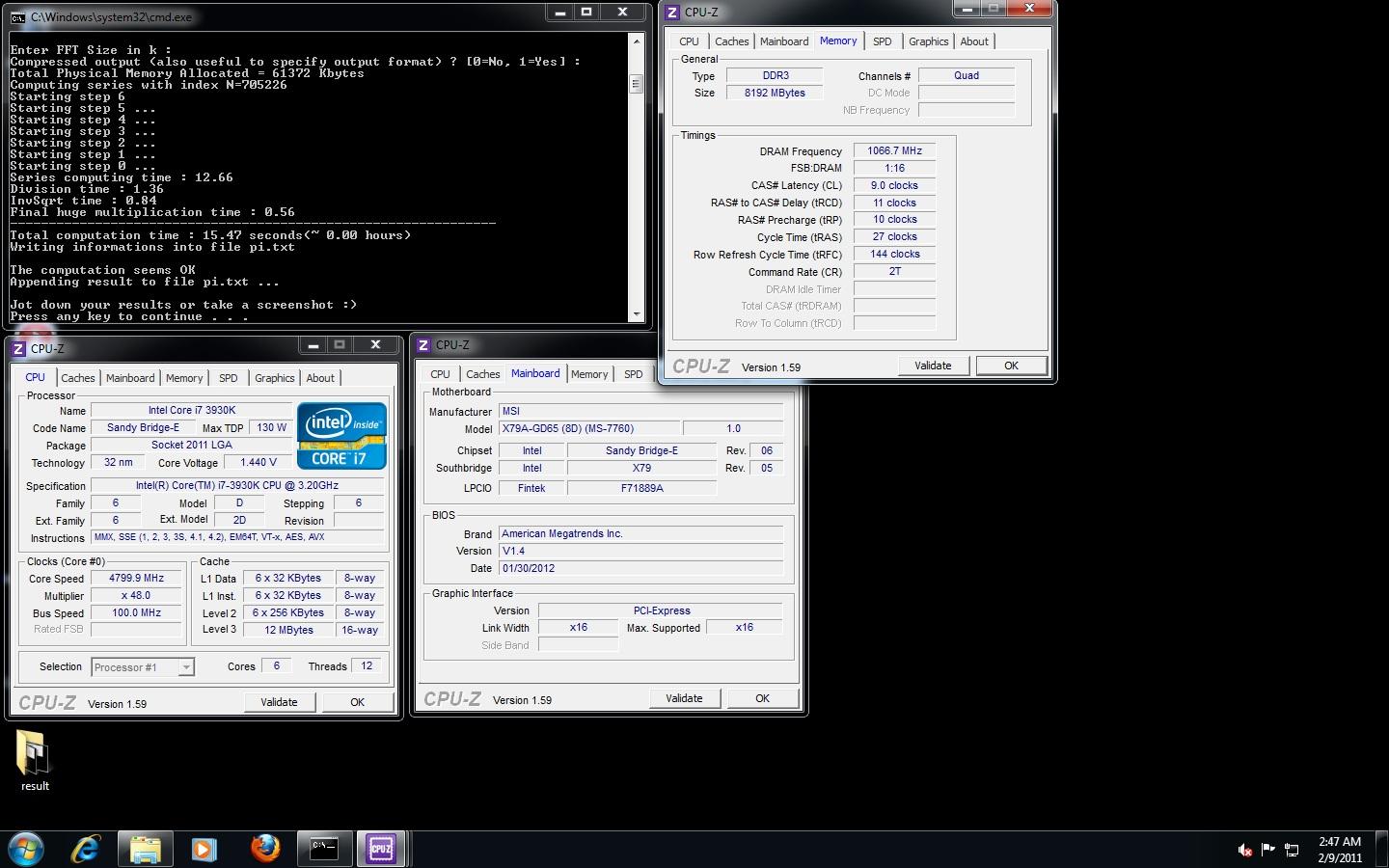Click Core Speed value 4799.9 MHz
Screen dimensions: 1389x868
[136, 579]
